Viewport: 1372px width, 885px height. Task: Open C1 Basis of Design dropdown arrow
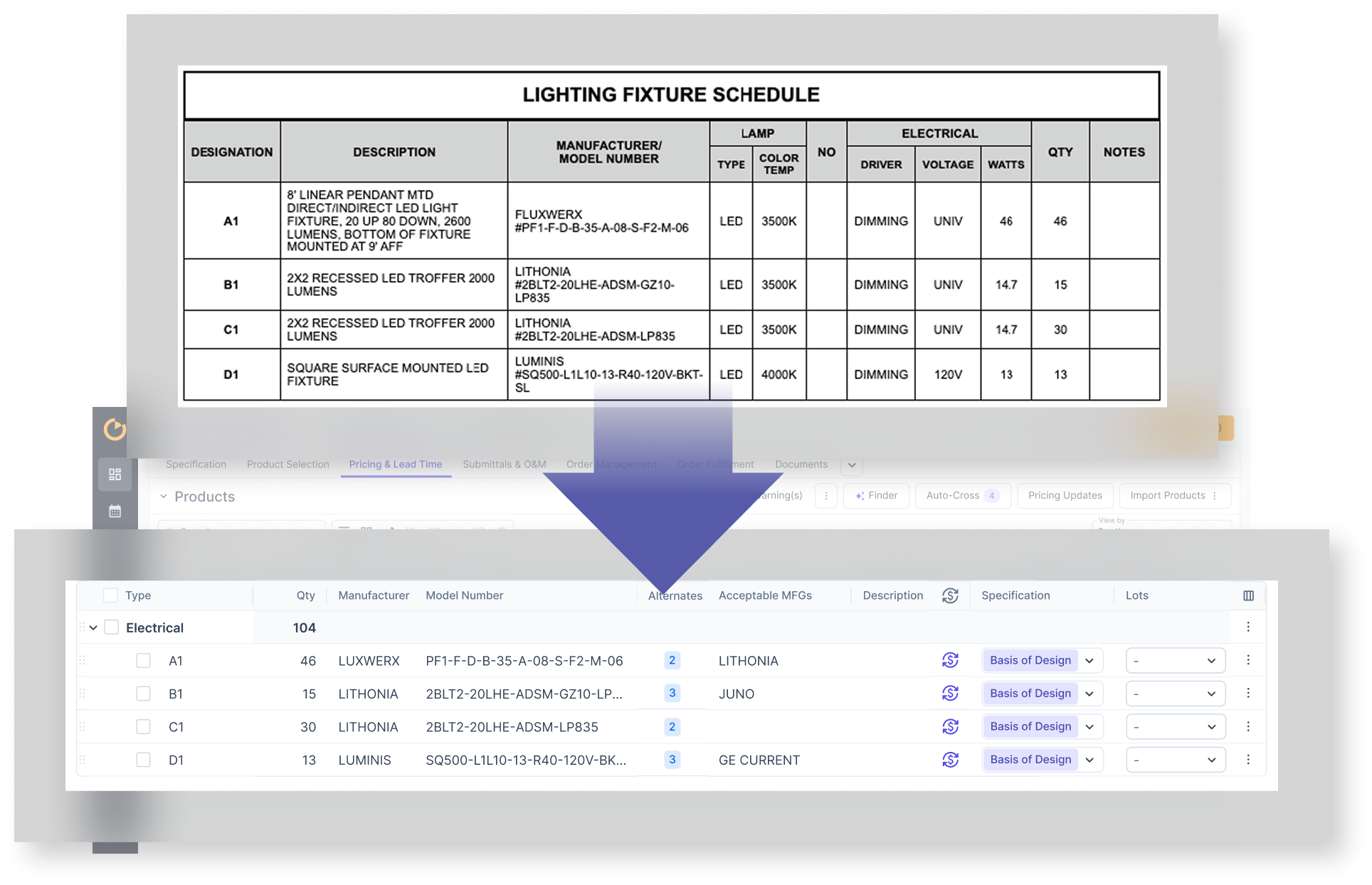tap(1089, 726)
